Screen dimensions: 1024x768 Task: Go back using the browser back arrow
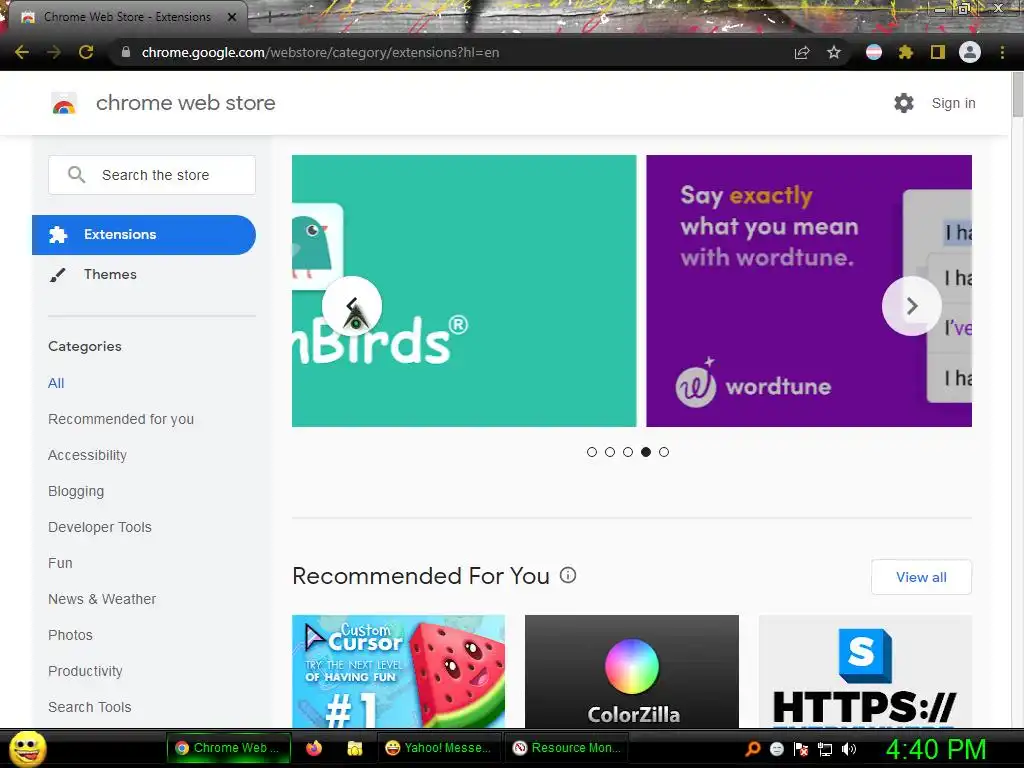pyautogui.click(x=22, y=52)
